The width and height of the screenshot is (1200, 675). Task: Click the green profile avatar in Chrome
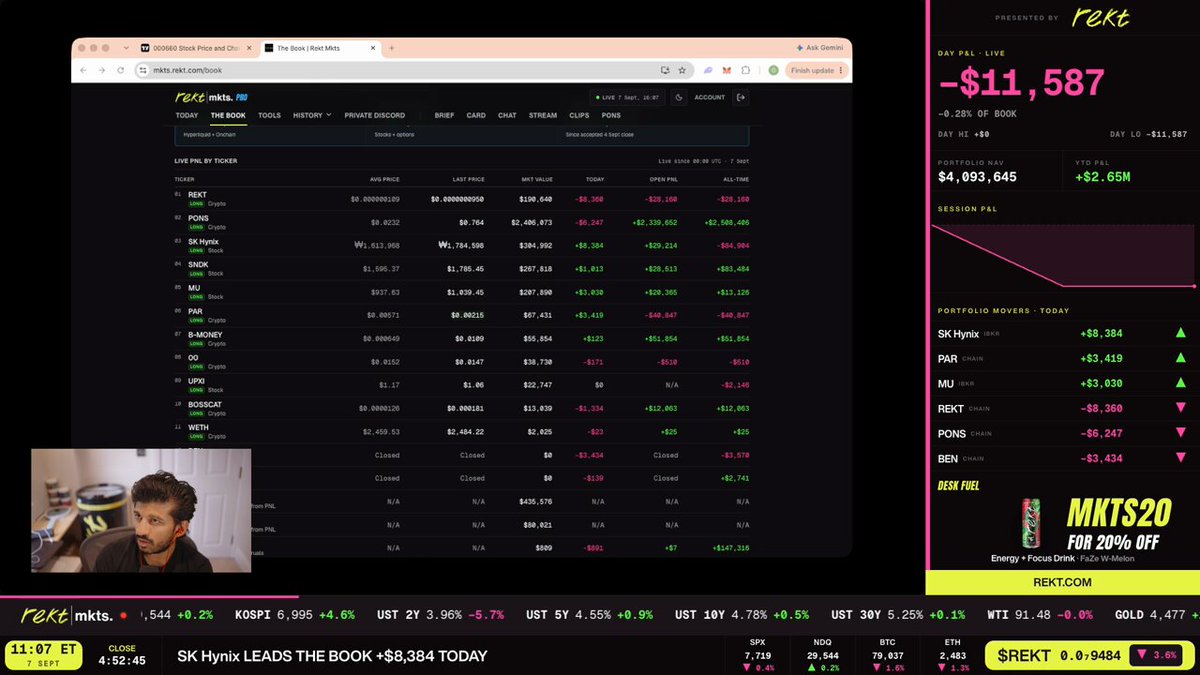coord(774,70)
